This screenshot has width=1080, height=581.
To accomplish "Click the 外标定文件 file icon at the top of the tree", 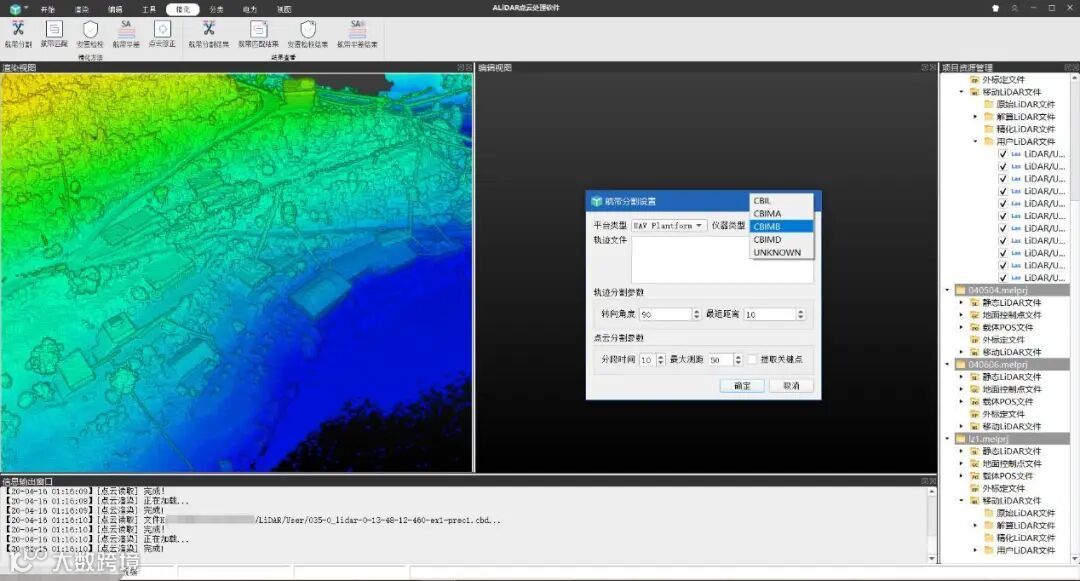I will 975,80.
